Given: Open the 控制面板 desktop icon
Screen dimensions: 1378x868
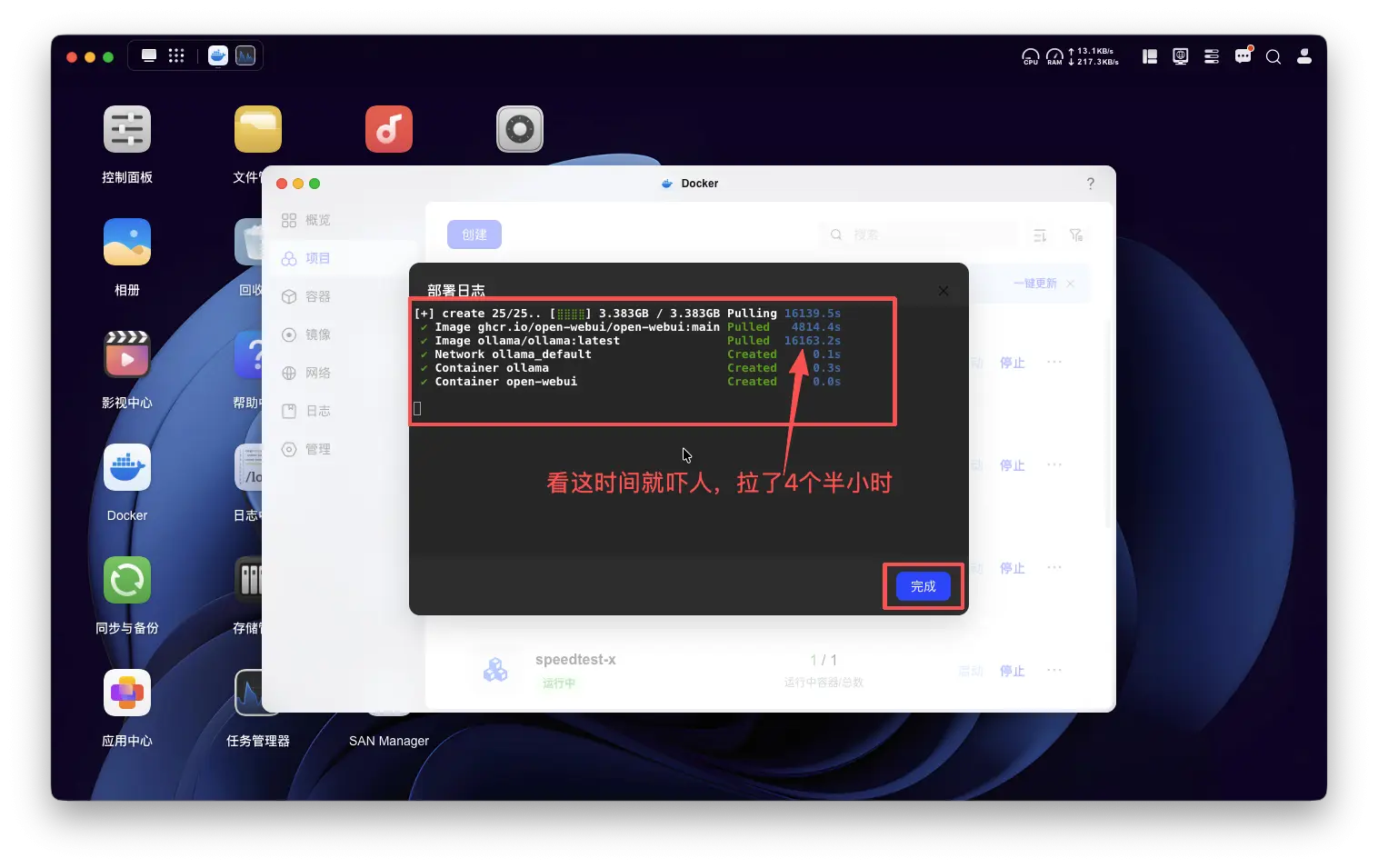Looking at the screenshot, I should tap(127, 129).
